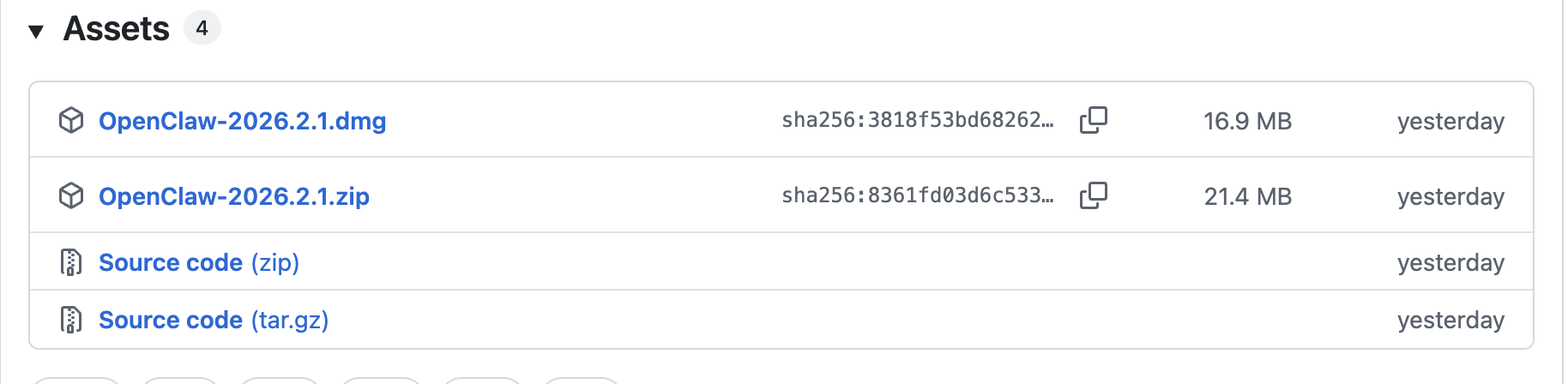
Task: Click Source code (zip) row's yesterday timestamp
Action: 1450,262
